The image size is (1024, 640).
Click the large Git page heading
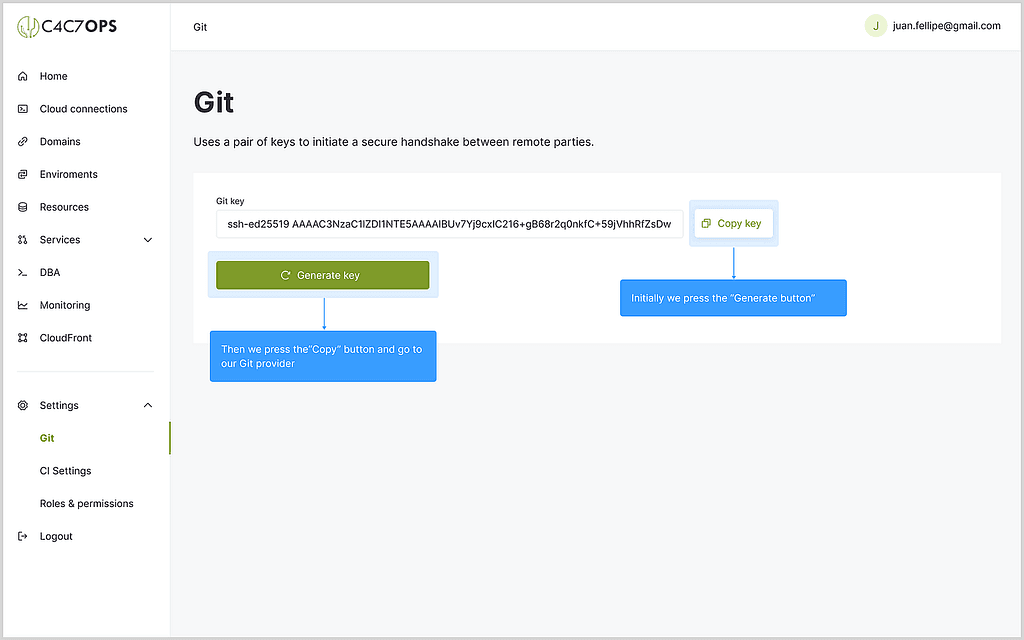coord(214,103)
